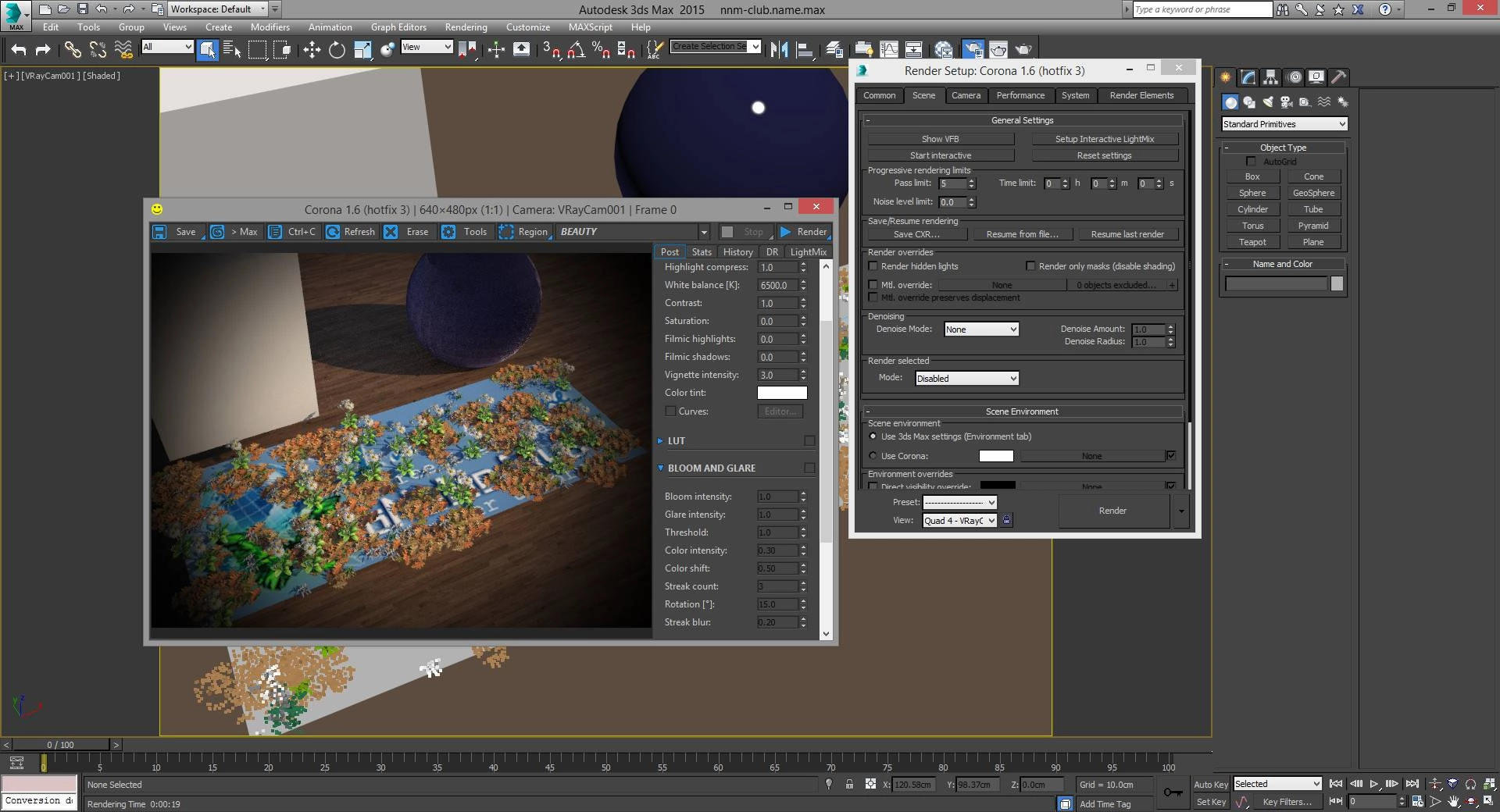Viewport: 1500px width, 812px height.
Task: Open the Modifiers menu
Action: 270,27
